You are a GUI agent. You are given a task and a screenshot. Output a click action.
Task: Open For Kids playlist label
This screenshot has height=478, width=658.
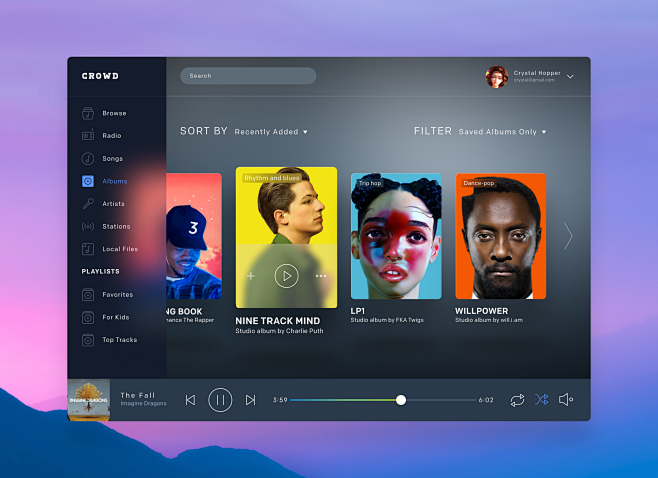pos(116,317)
